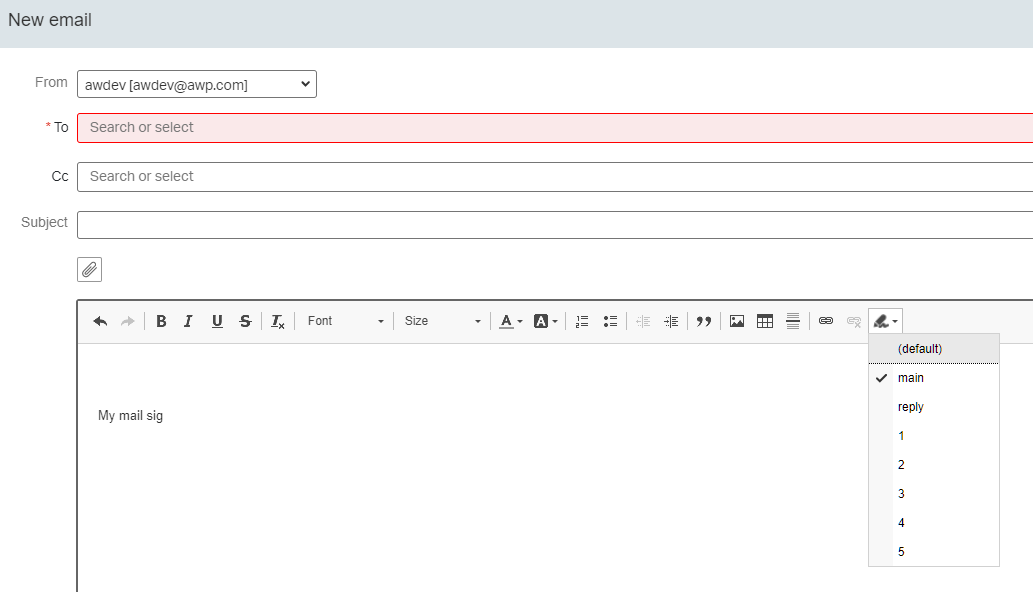Click the remove format icon
The image size is (1033, 592).
point(278,321)
